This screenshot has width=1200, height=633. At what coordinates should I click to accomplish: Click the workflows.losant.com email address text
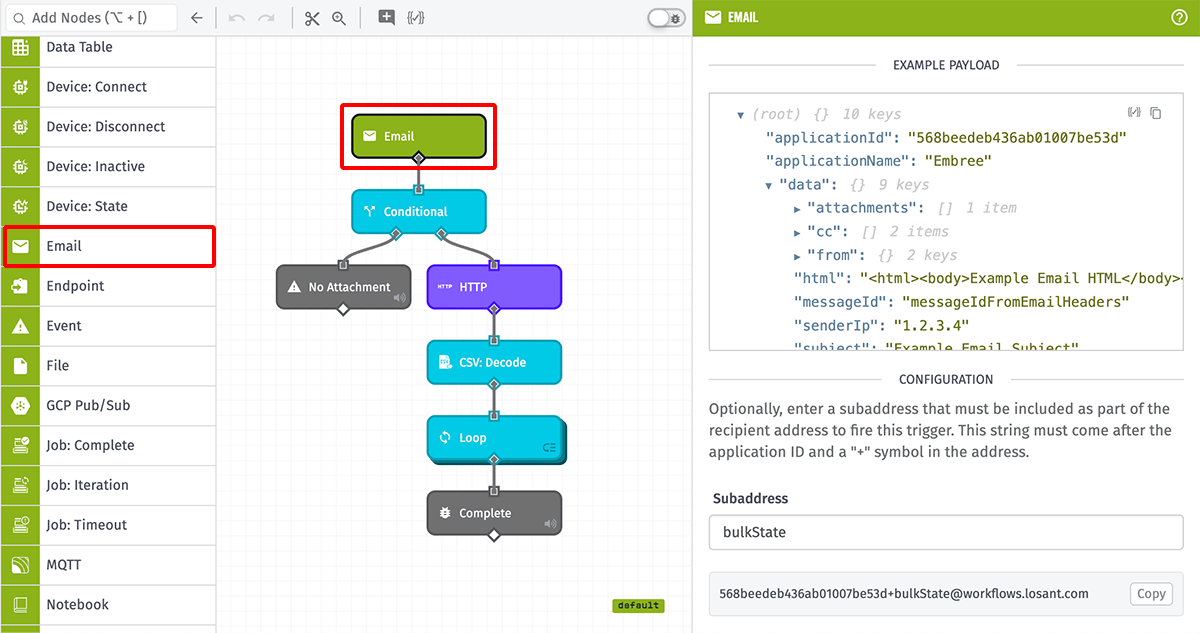click(x=904, y=593)
